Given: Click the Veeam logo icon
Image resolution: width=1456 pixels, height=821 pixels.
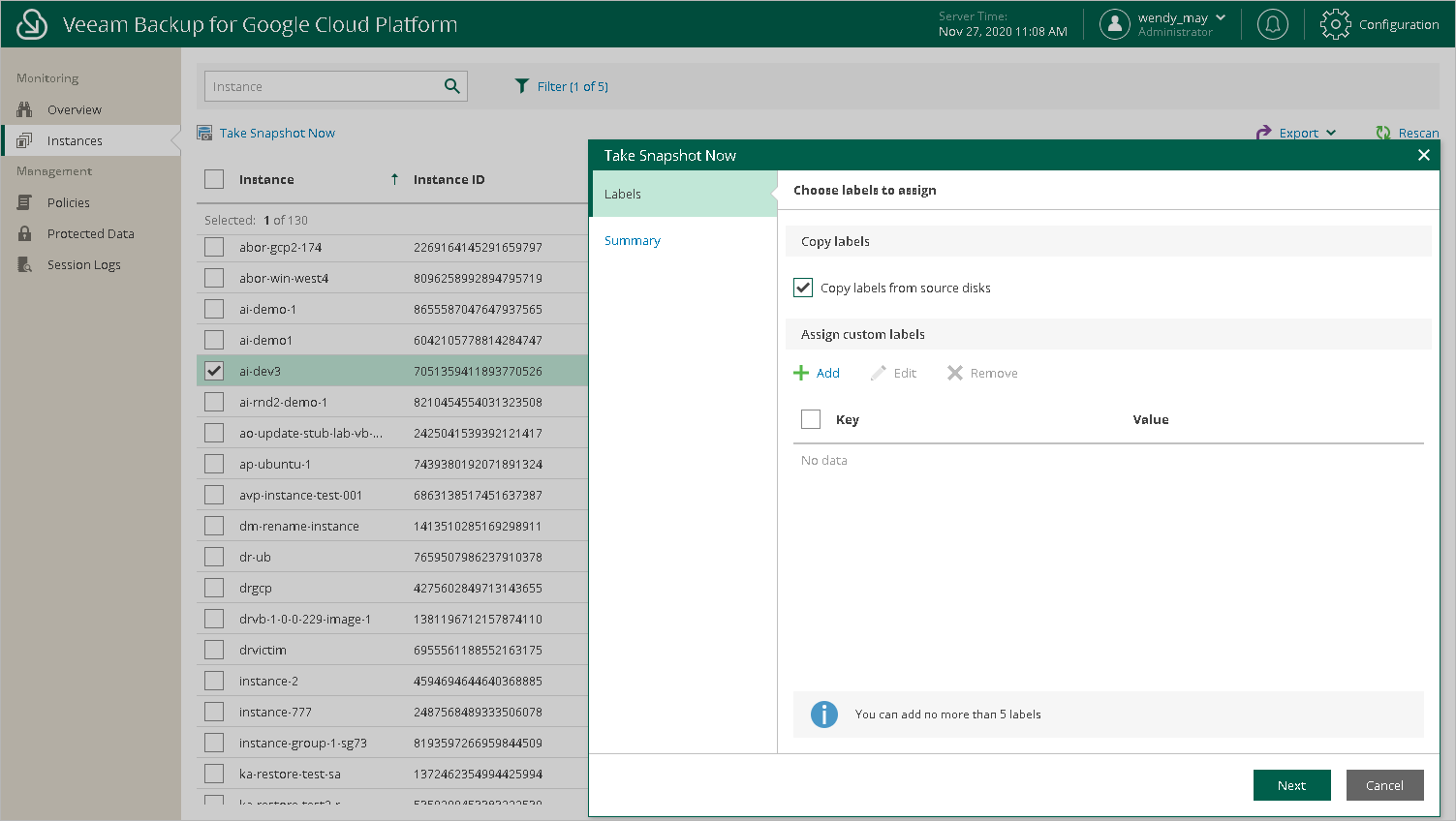Looking at the screenshot, I should (x=32, y=24).
